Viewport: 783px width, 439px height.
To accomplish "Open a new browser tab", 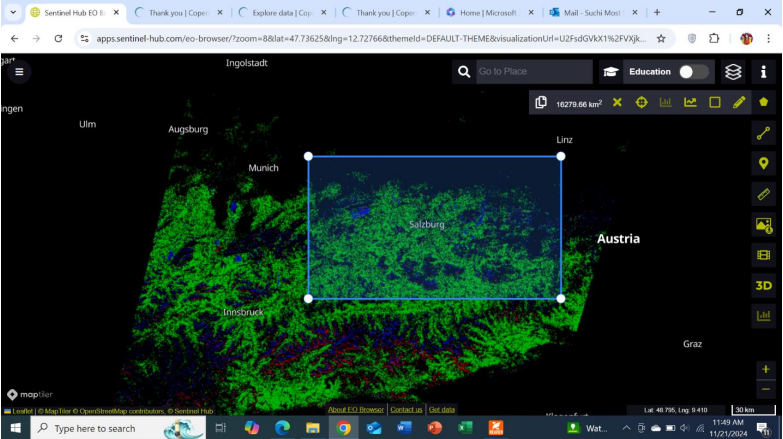I will 657,12.
